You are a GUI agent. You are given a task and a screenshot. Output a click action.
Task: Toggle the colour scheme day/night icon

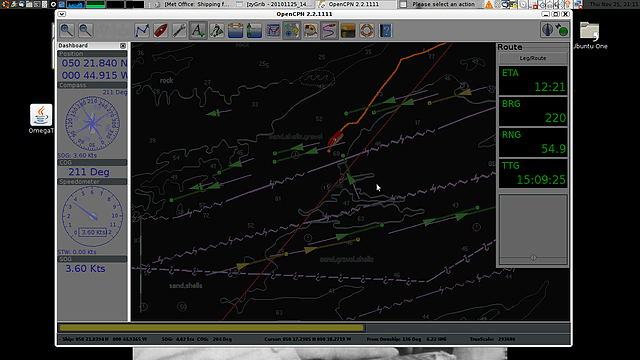pyautogui.click(x=348, y=31)
